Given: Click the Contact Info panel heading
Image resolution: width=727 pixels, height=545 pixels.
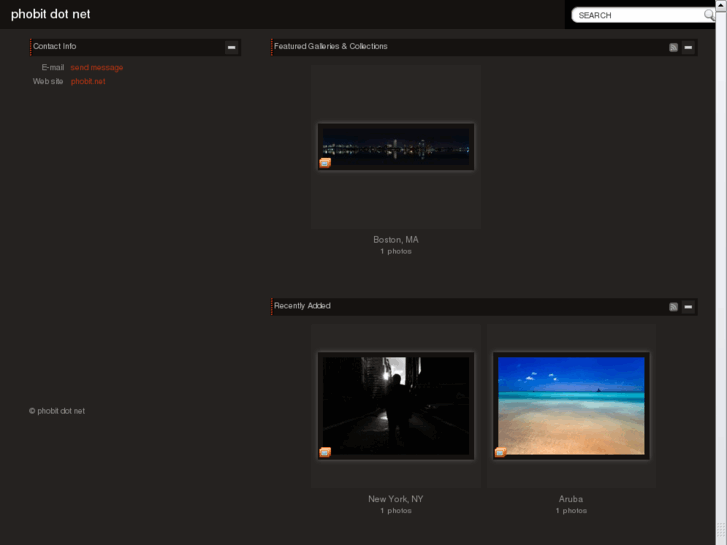Looking at the screenshot, I should (x=55, y=46).
